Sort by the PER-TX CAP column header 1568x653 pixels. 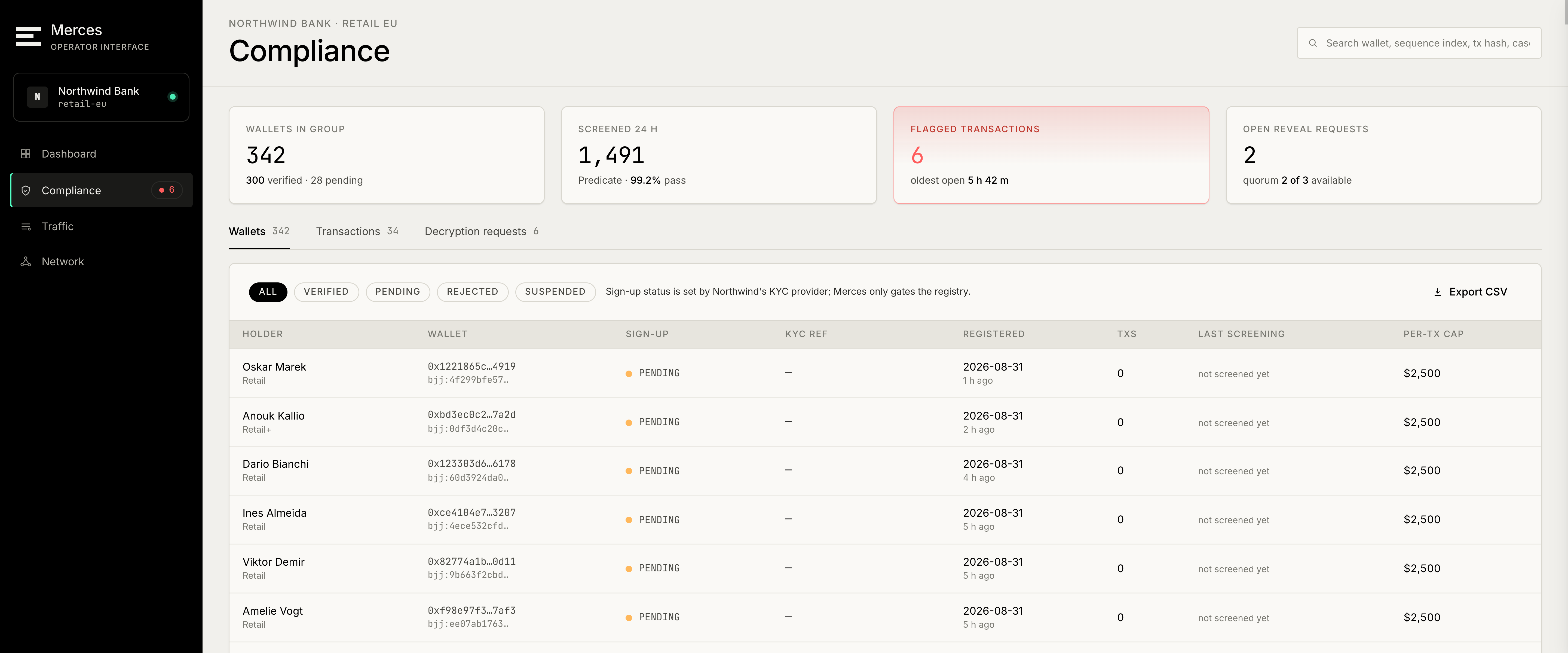(1434, 334)
